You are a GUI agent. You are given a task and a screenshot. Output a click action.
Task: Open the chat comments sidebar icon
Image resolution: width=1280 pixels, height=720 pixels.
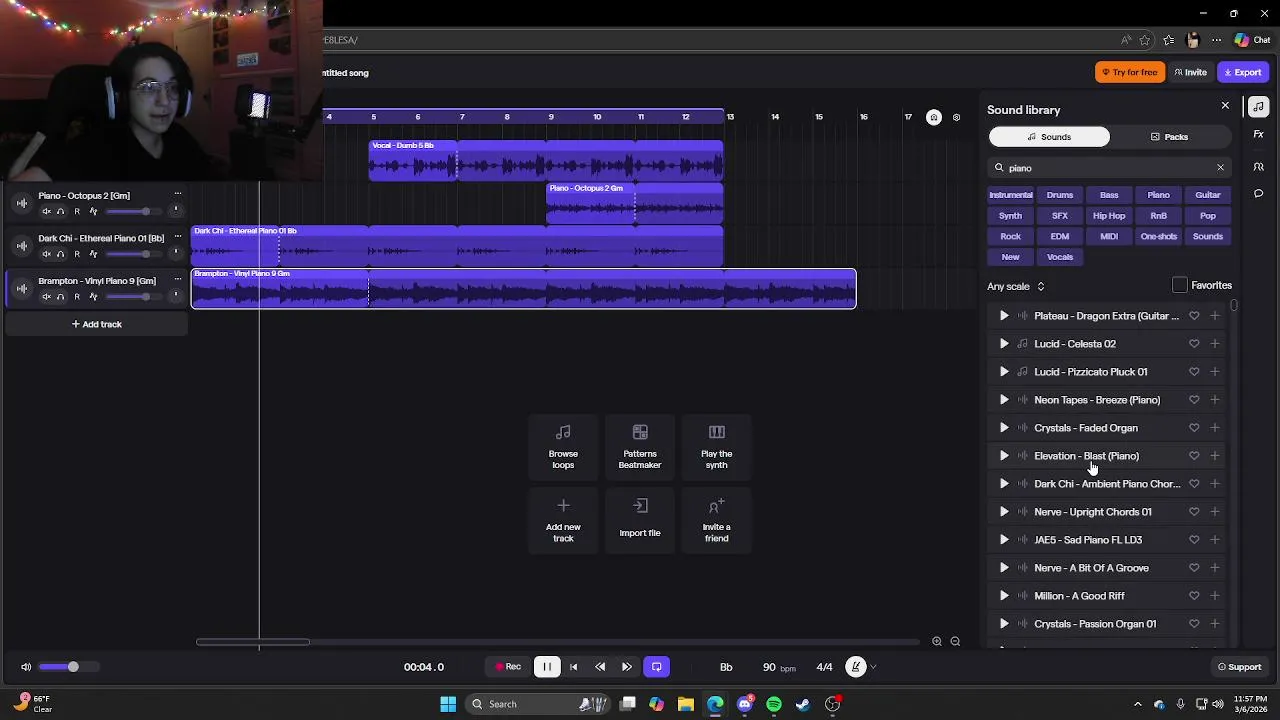click(1258, 193)
